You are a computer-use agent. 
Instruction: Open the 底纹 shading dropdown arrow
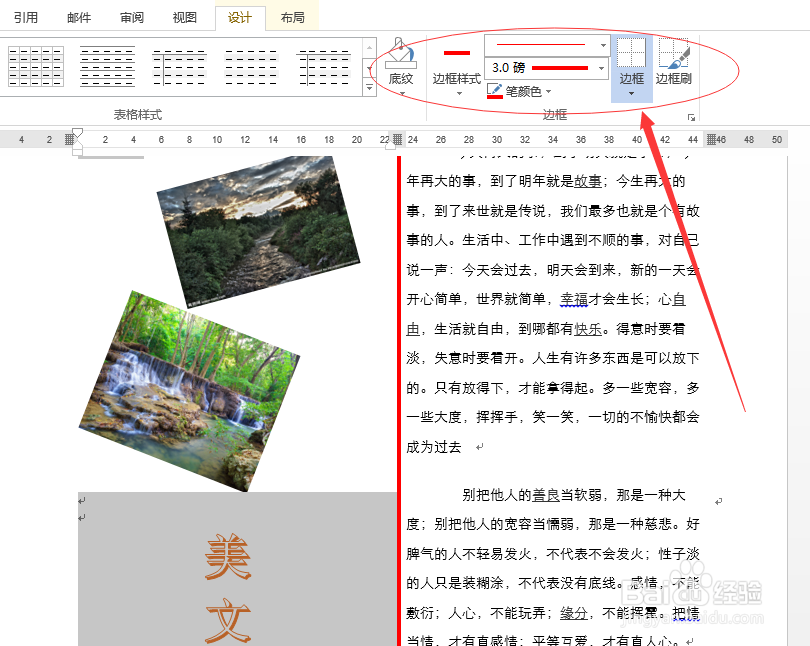point(402,93)
